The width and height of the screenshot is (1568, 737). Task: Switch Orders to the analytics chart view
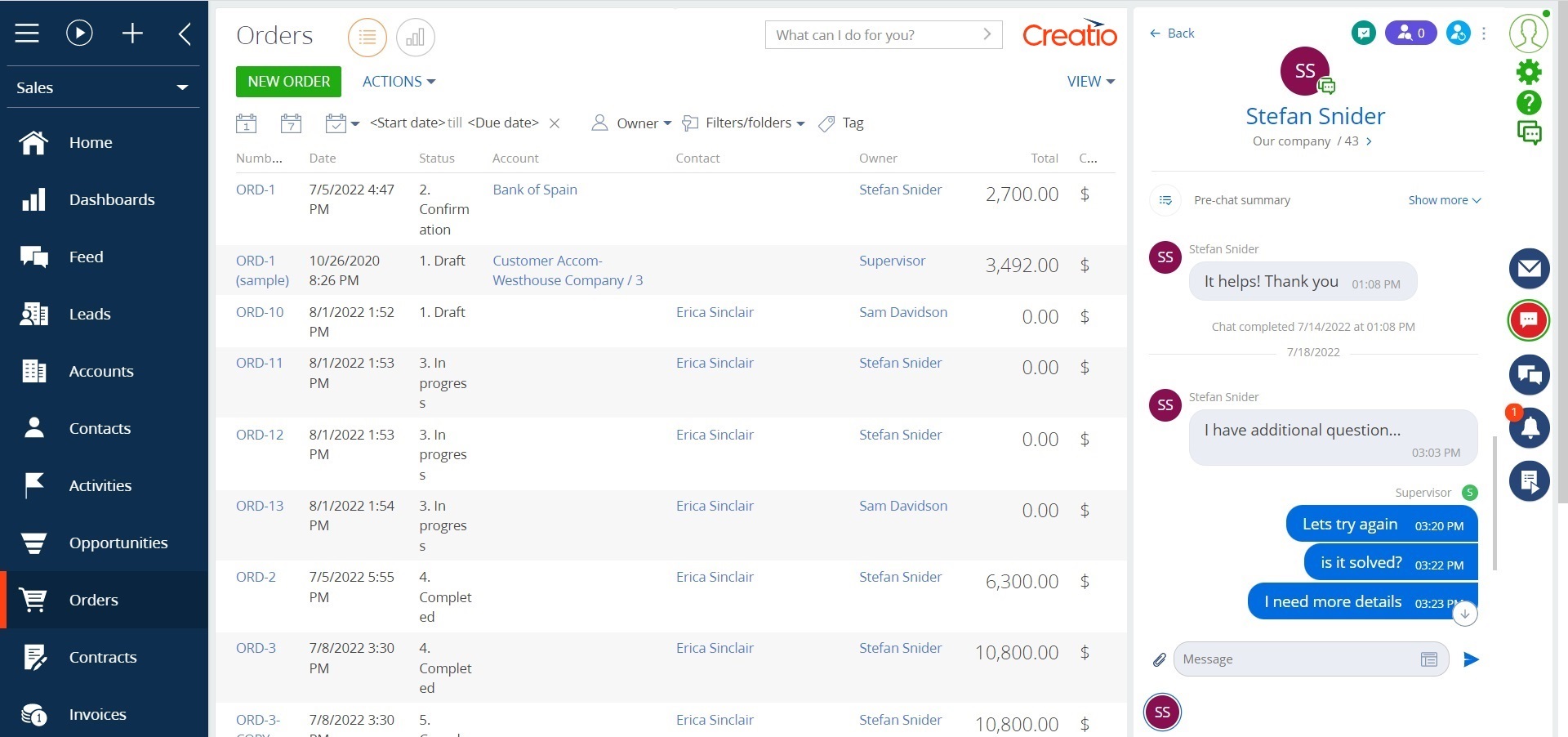pyautogui.click(x=416, y=37)
